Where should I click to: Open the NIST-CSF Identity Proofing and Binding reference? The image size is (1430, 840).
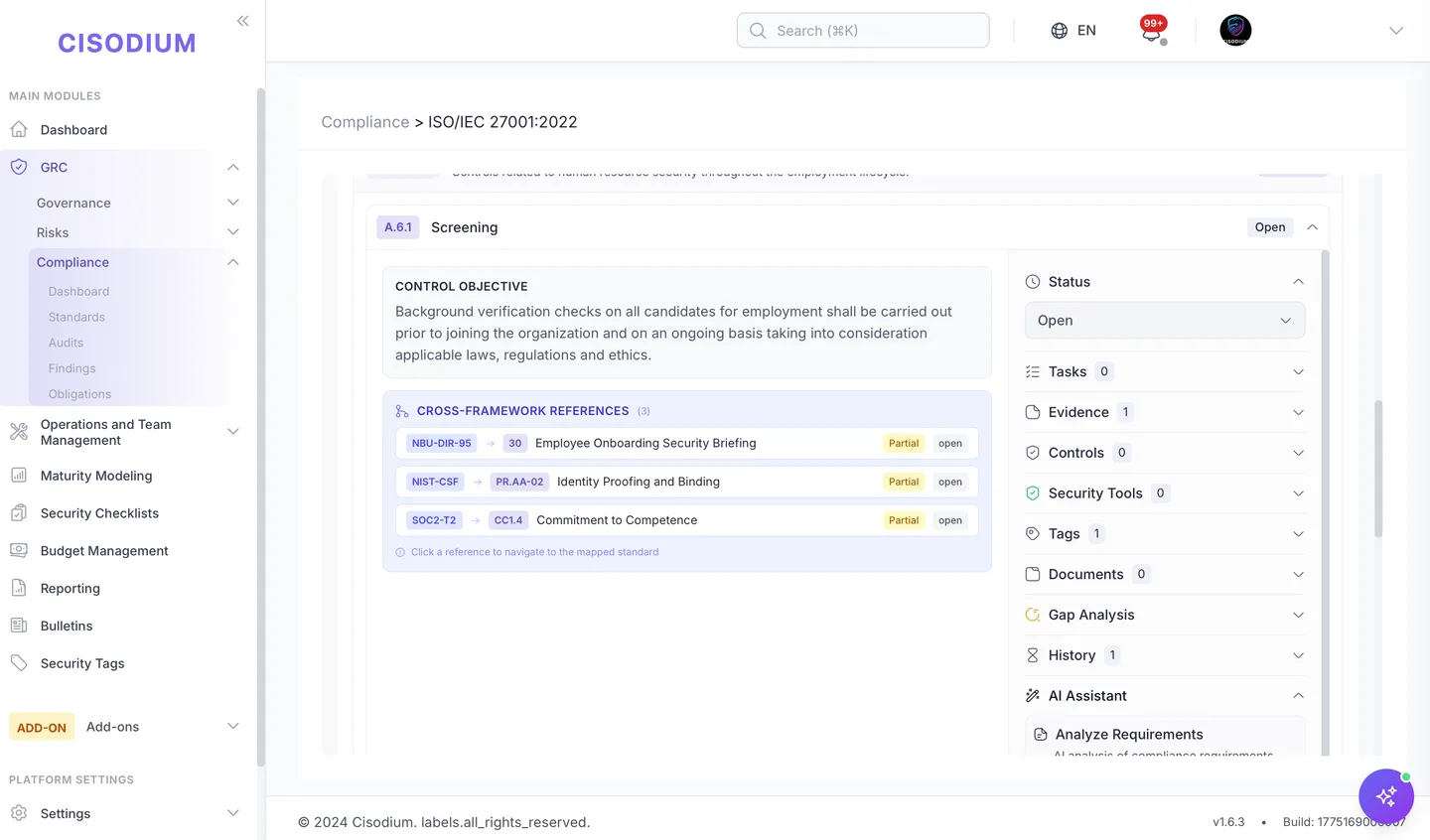687,482
